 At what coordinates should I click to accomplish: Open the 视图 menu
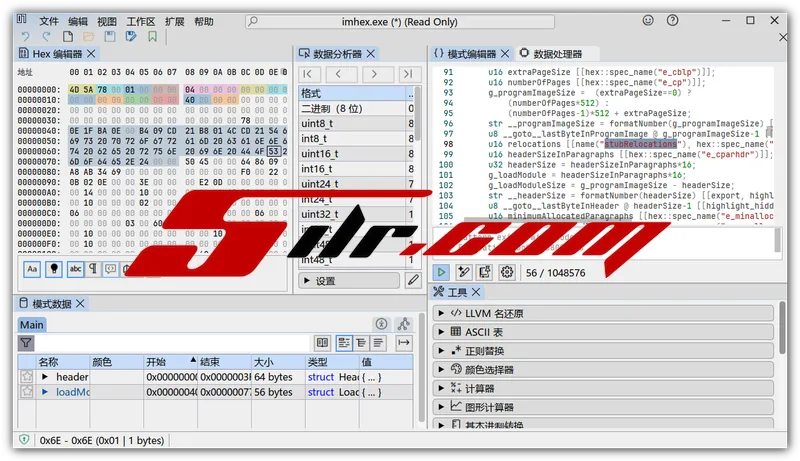[107, 21]
